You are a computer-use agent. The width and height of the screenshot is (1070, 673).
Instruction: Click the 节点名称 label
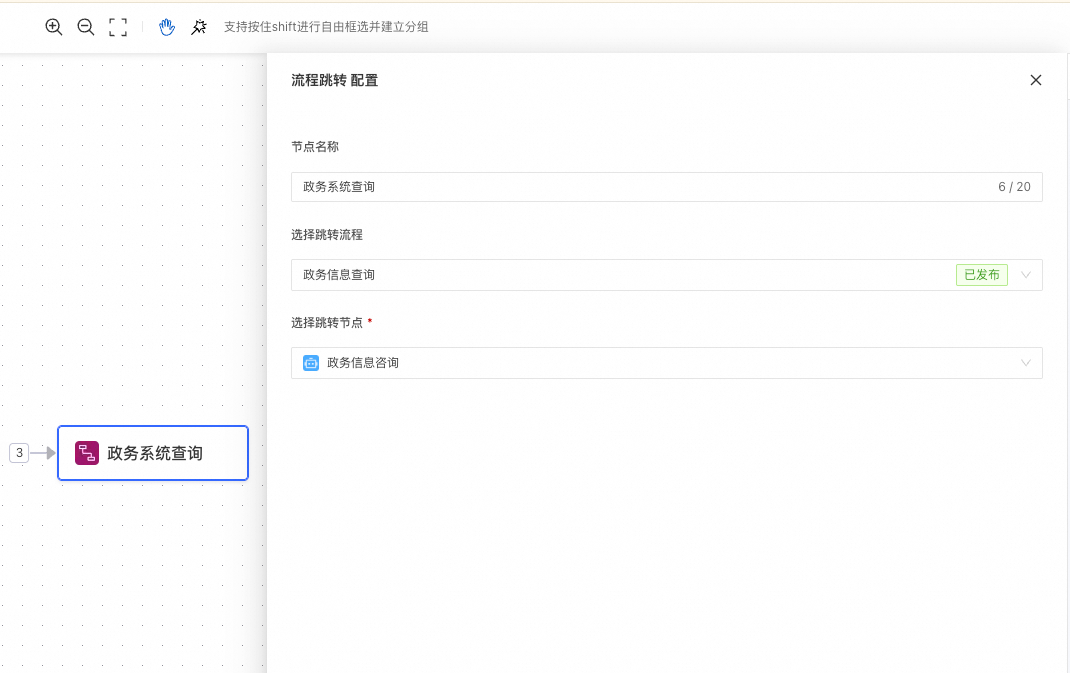pyautogui.click(x=315, y=147)
